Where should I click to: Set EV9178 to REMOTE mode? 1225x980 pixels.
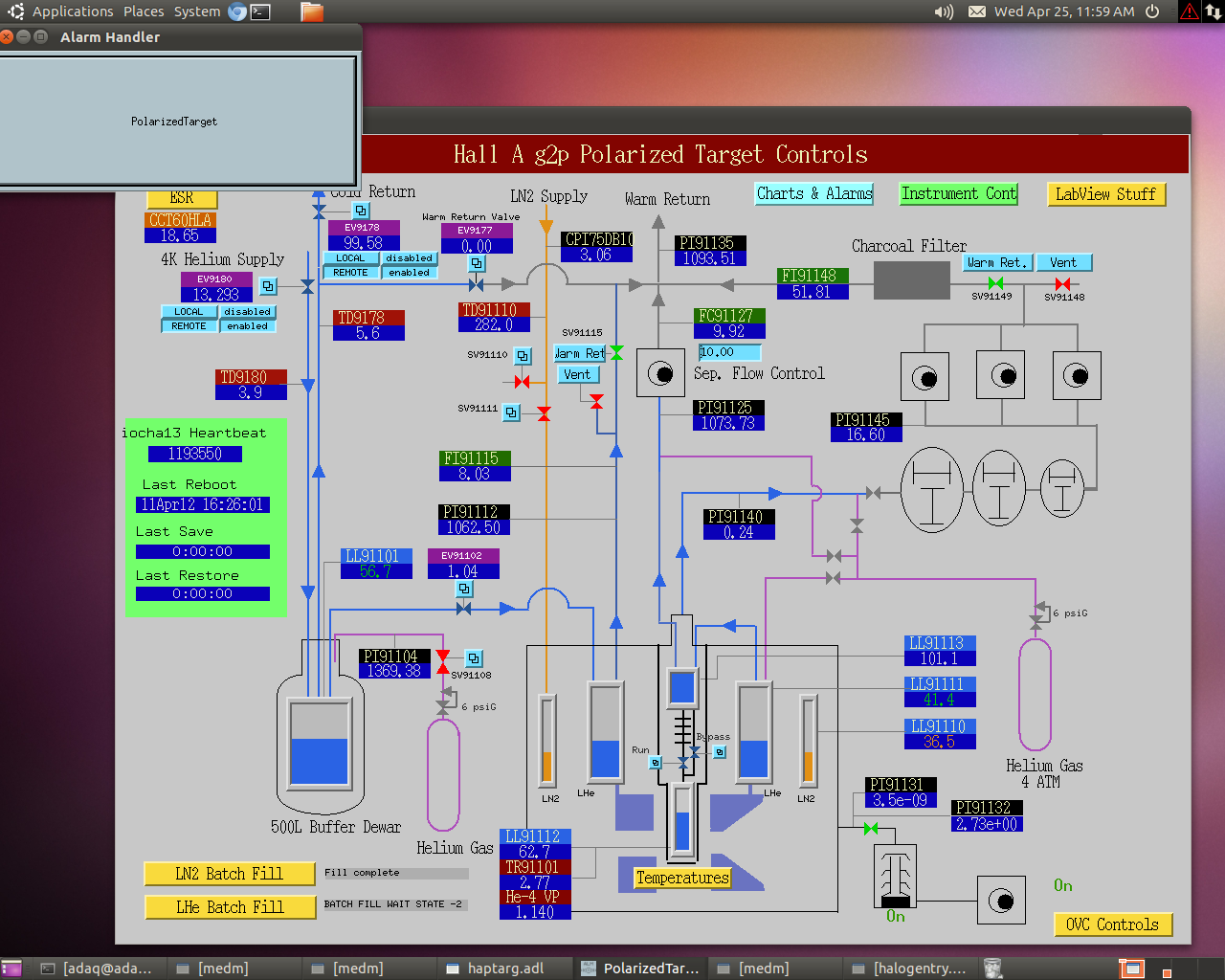point(350,273)
